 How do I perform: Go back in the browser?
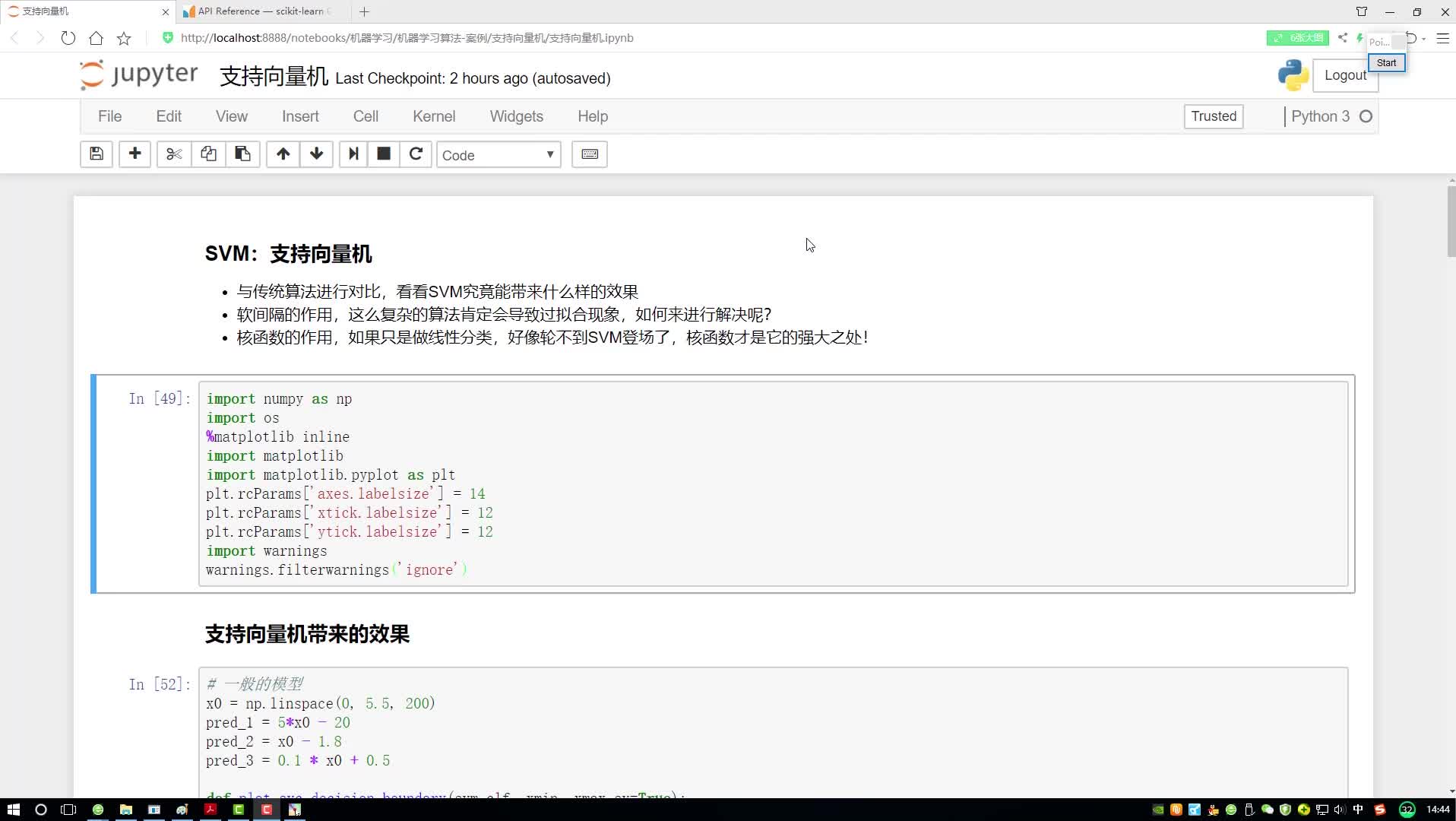[x=14, y=38]
